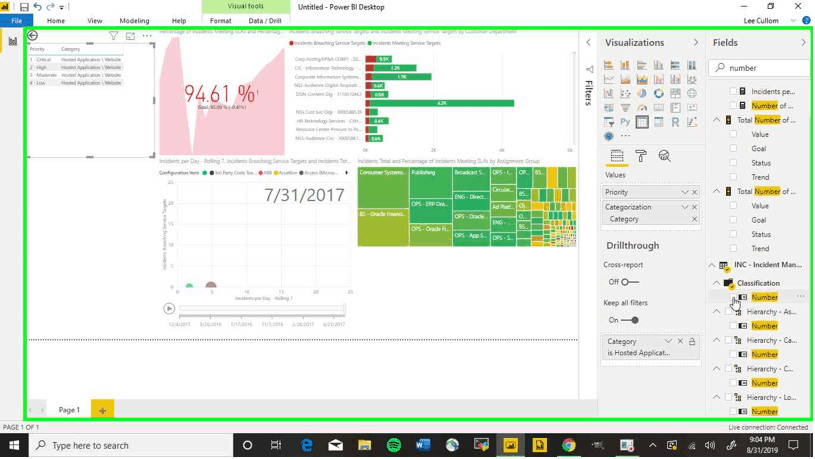Open the Modeling ribbon tab

click(x=134, y=20)
